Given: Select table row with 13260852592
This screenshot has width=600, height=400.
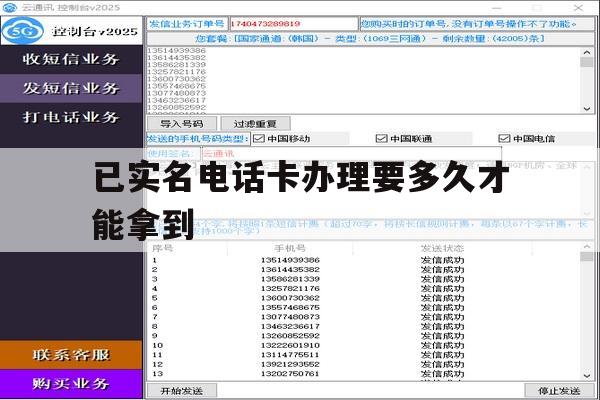Looking at the screenshot, I should click(364, 336).
